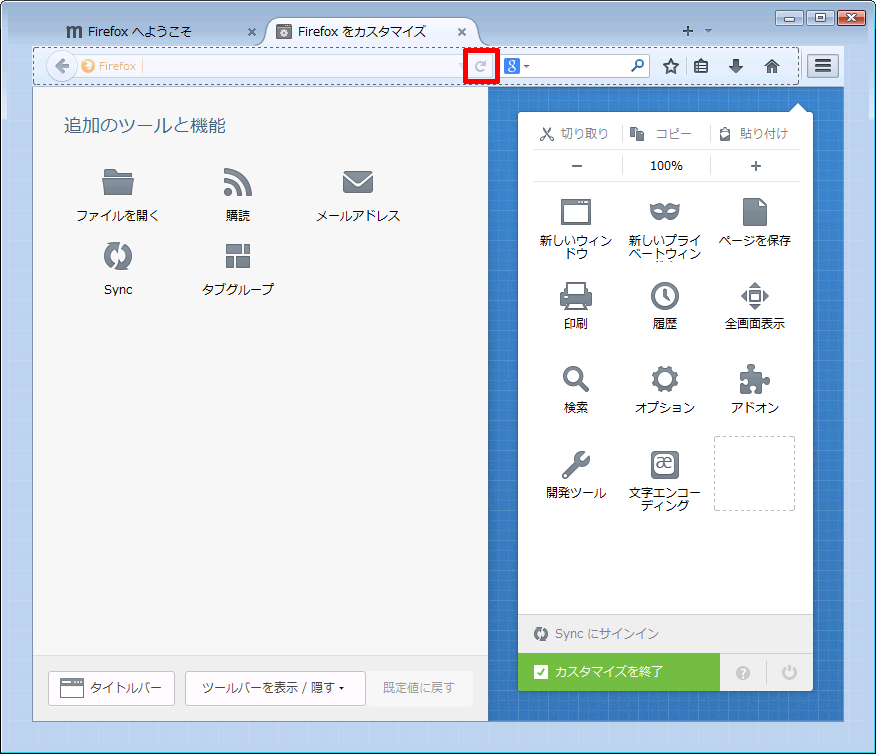The image size is (876, 754).
Task: Click the reload page icon
Action: coord(480,66)
